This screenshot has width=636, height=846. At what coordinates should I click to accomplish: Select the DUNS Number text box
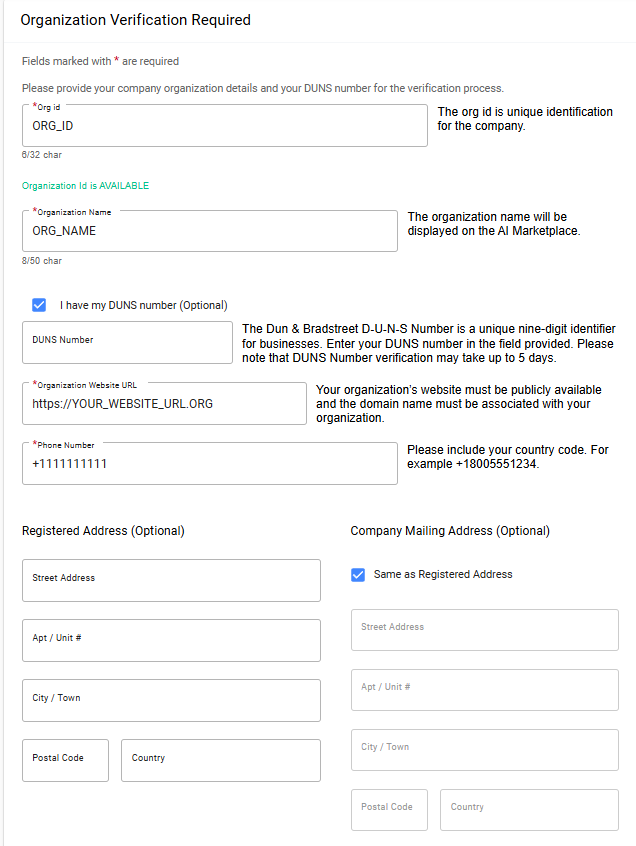pos(127,342)
